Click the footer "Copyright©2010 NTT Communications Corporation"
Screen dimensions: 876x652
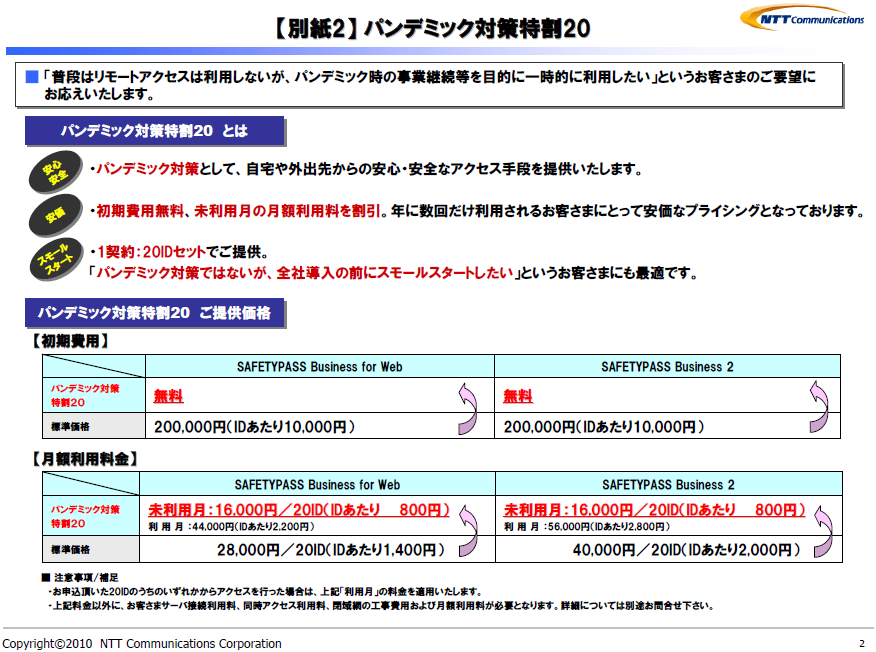[x=142, y=644]
